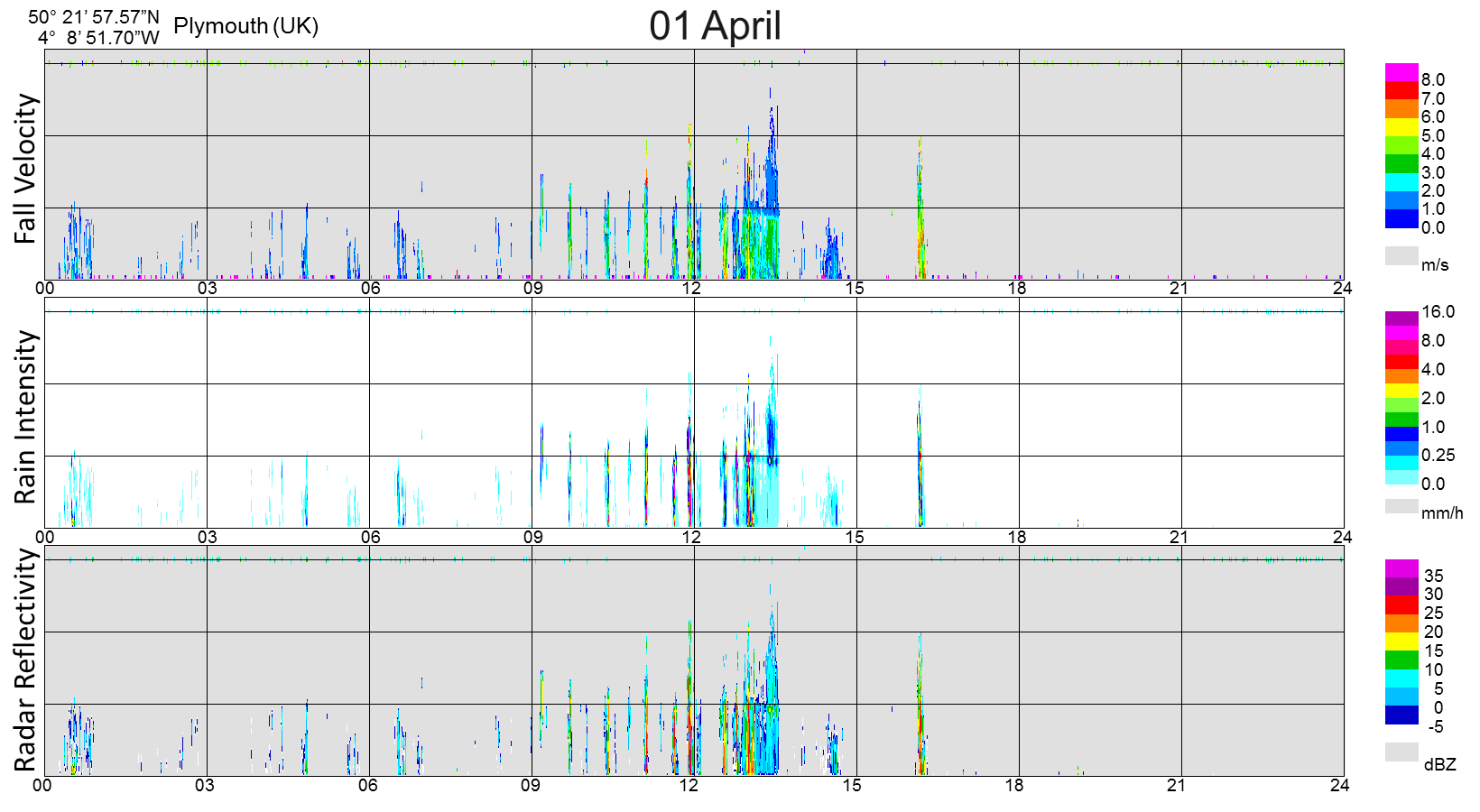Image resolution: width=1480 pixels, height=812 pixels.
Task: Click the '7.0' value in Fall Velocity legend
Action: tap(1433, 99)
